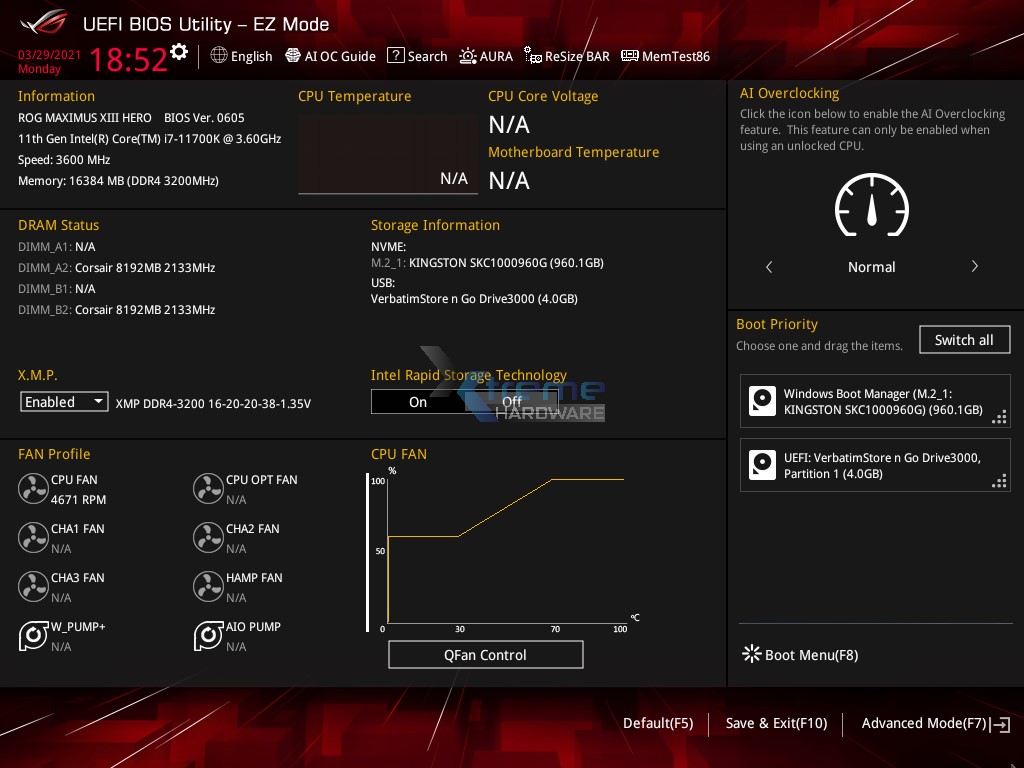This screenshot has width=1024, height=768.
Task: Change BIOS language via English menu
Action: (241, 56)
